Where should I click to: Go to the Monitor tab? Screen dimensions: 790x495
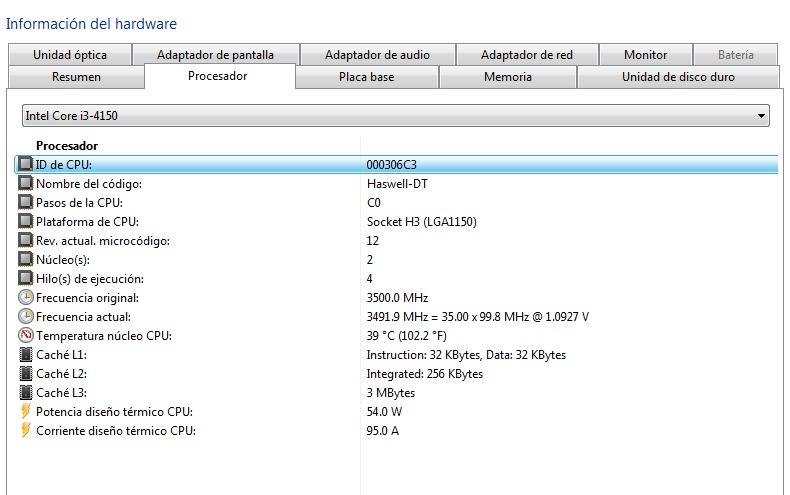645,55
